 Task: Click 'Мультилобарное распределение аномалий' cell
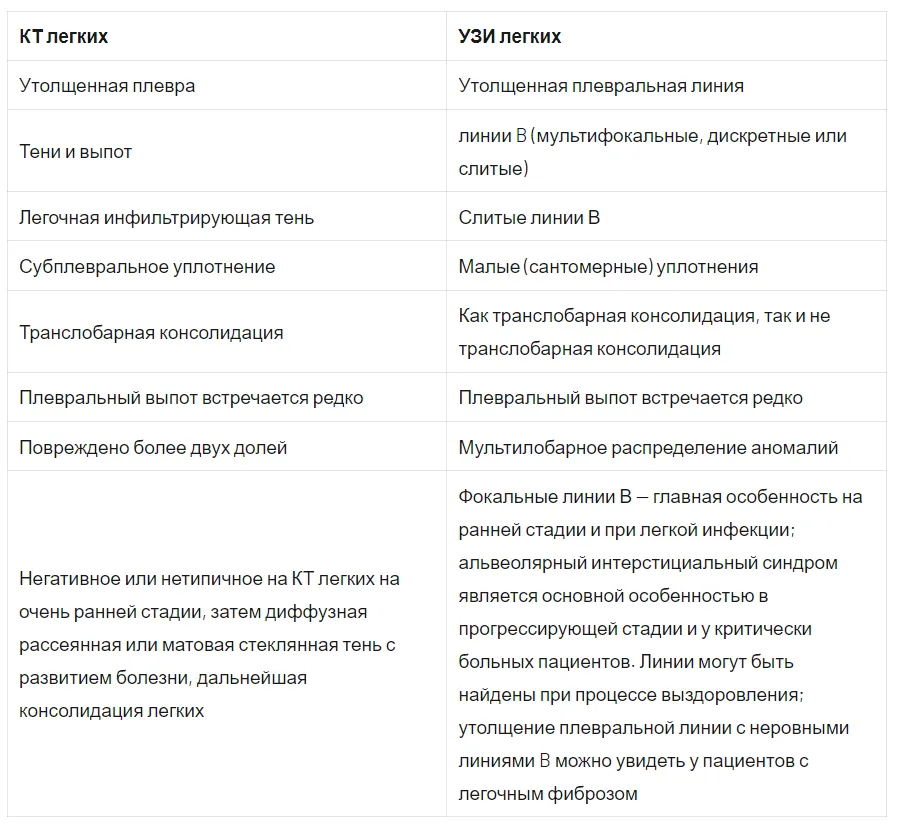648,447
